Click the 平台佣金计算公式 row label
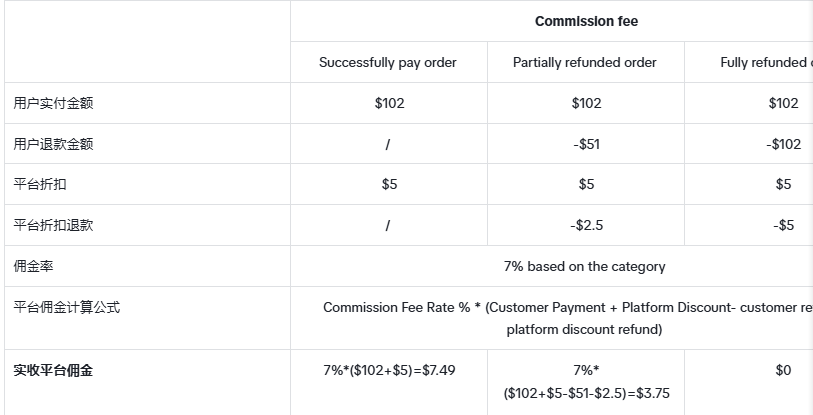The width and height of the screenshot is (813, 415). click(67, 307)
